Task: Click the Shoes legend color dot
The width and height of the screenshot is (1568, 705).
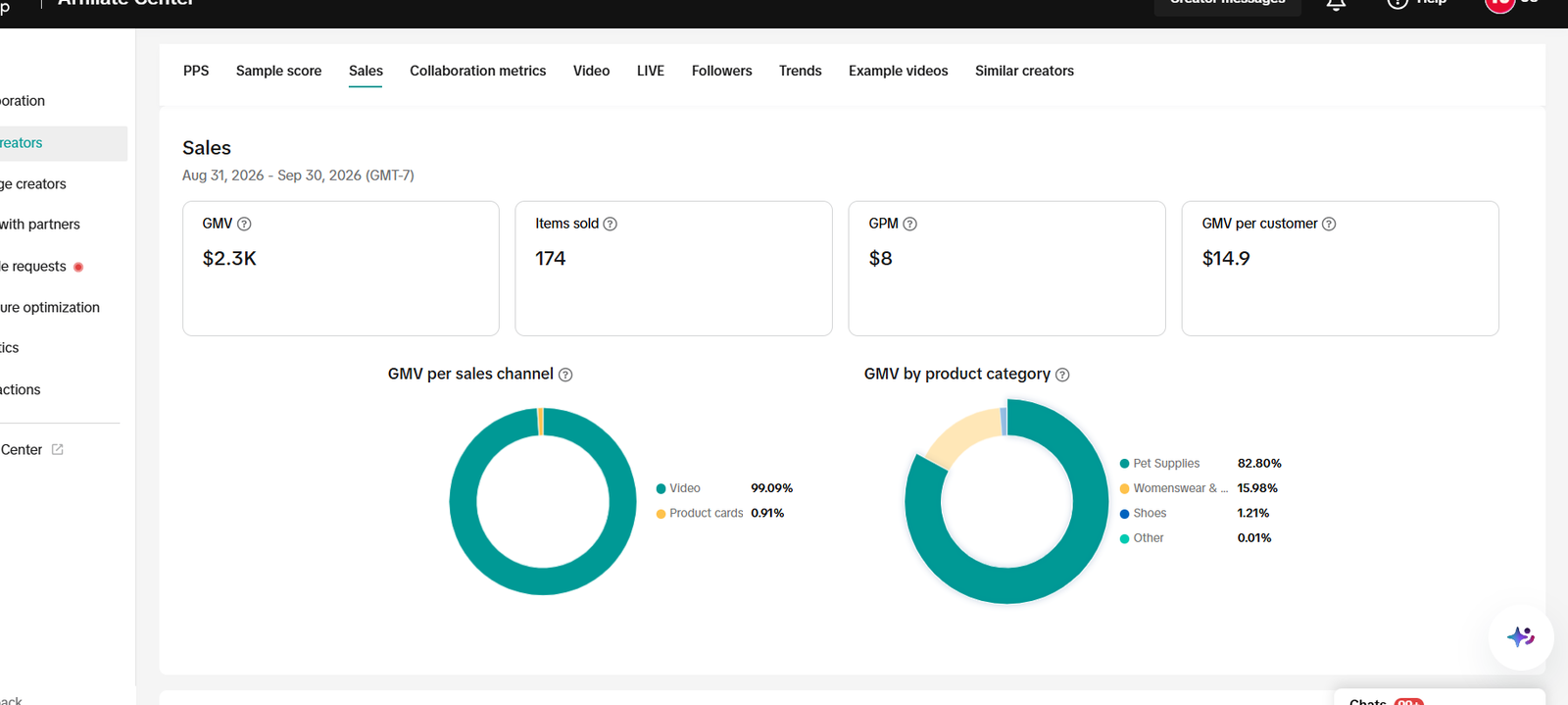Action: (1125, 514)
